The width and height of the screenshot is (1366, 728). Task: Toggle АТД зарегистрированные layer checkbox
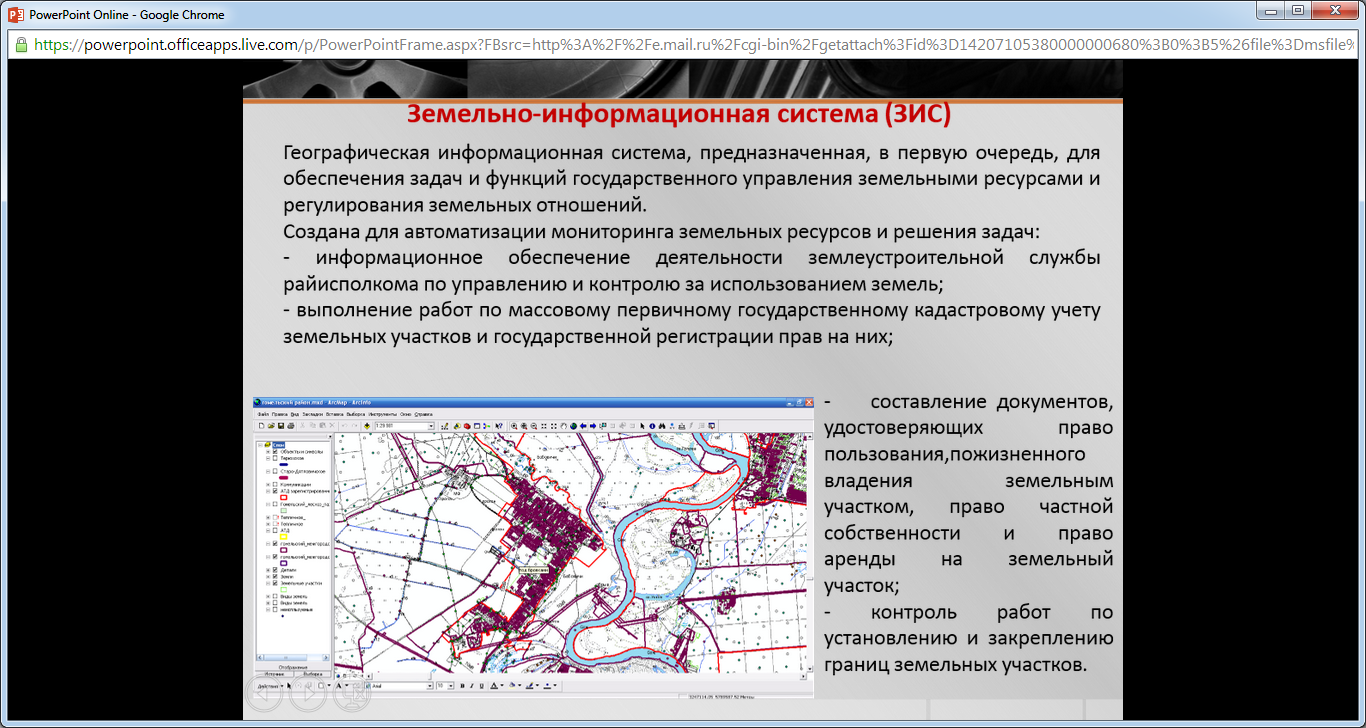275,491
